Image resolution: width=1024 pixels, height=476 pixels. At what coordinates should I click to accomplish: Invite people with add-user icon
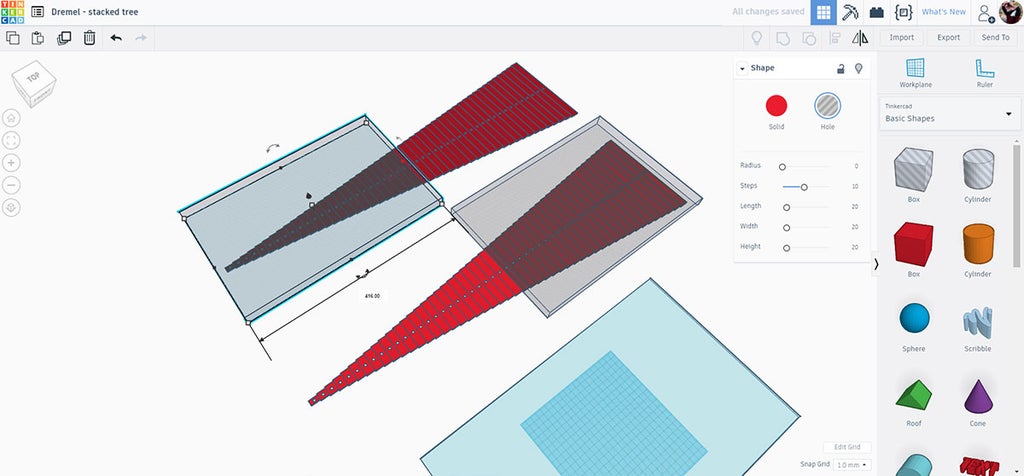pos(985,12)
